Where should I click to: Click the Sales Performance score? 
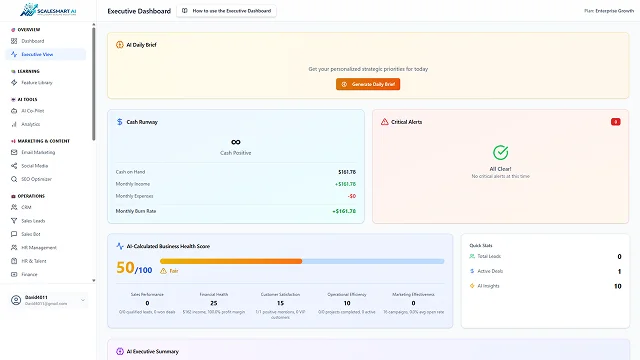coord(147,303)
